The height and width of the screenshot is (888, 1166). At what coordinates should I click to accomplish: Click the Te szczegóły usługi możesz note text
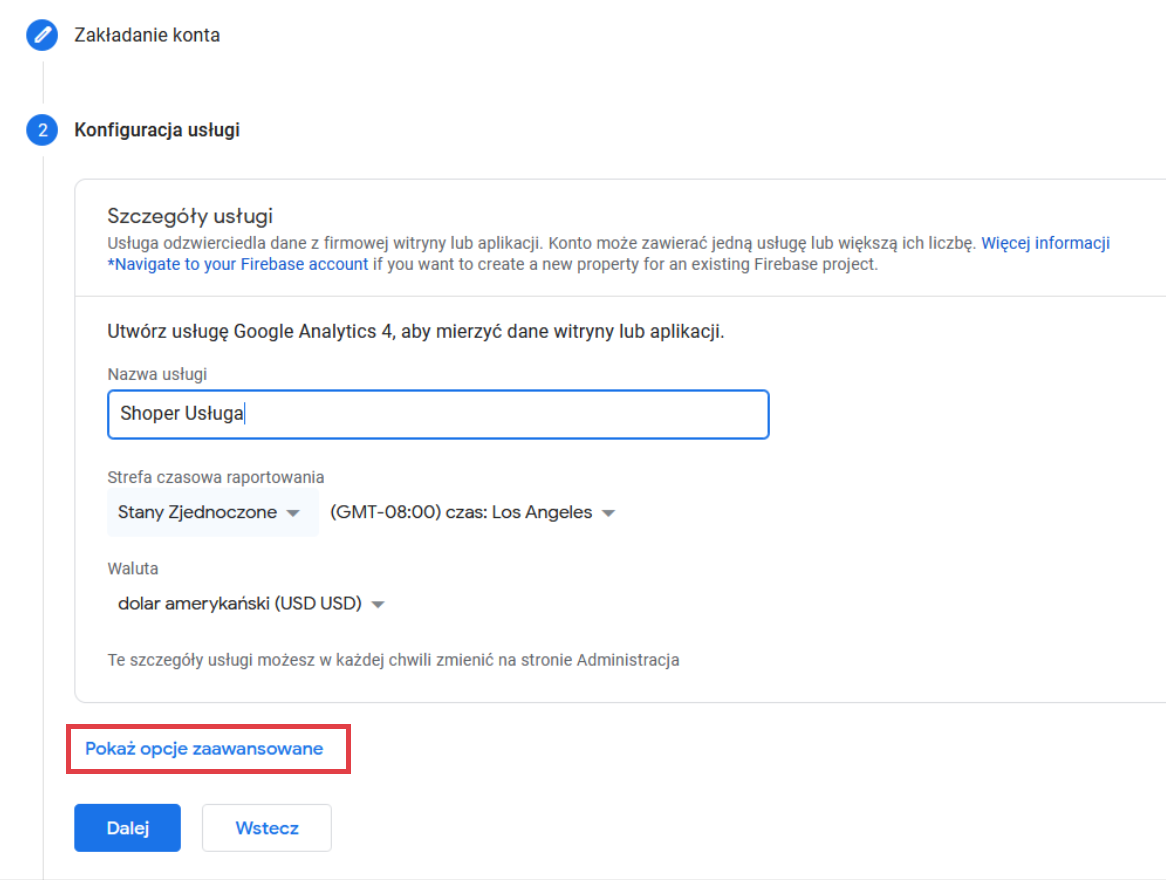click(x=393, y=660)
